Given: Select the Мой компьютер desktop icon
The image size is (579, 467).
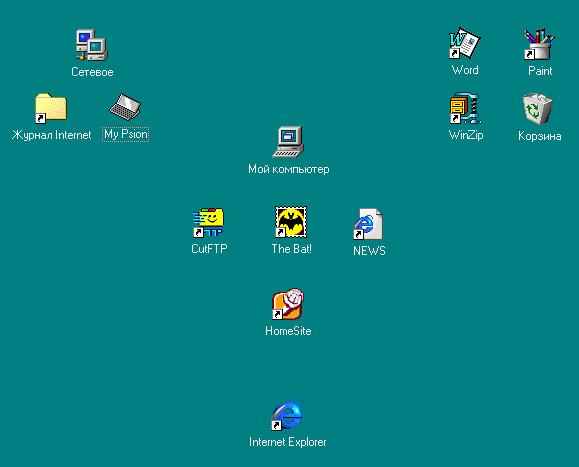Looking at the screenshot, I should (x=288, y=142).
